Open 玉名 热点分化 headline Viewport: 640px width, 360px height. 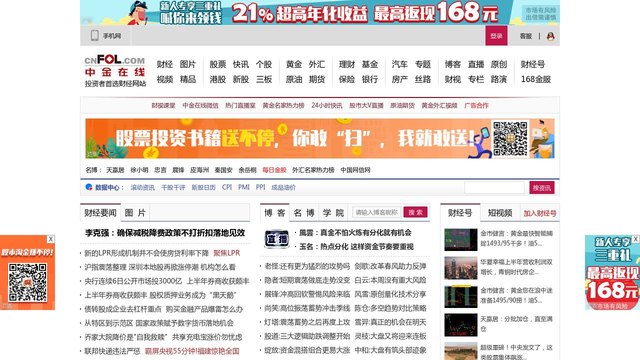[356, 247]
